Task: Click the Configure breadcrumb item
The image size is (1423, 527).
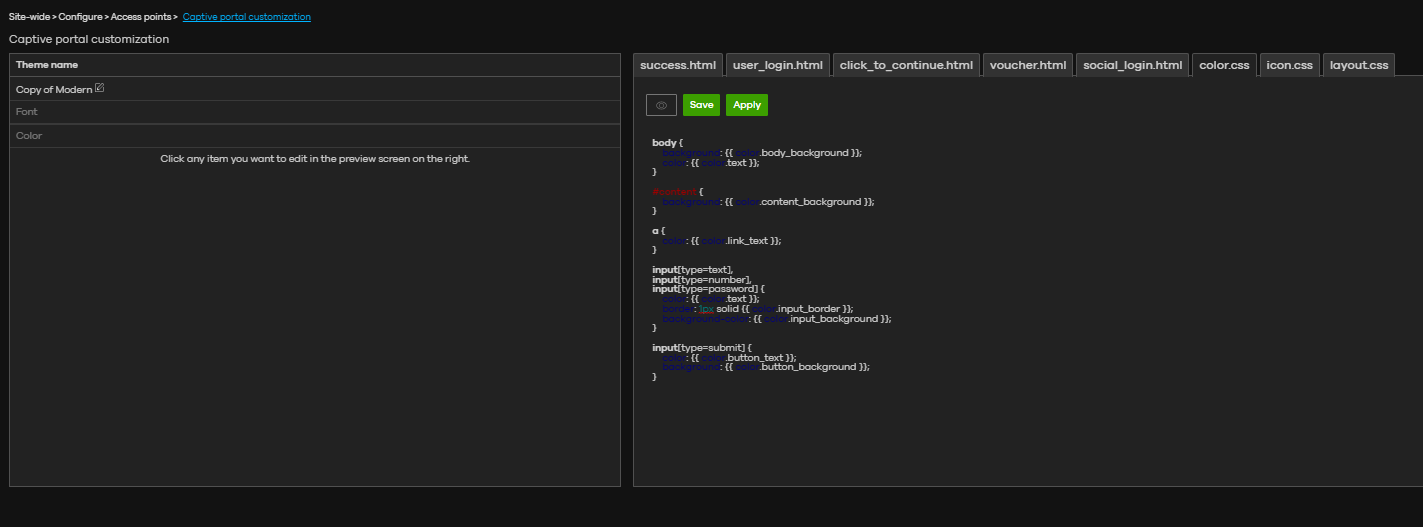Action: (80, 17)
